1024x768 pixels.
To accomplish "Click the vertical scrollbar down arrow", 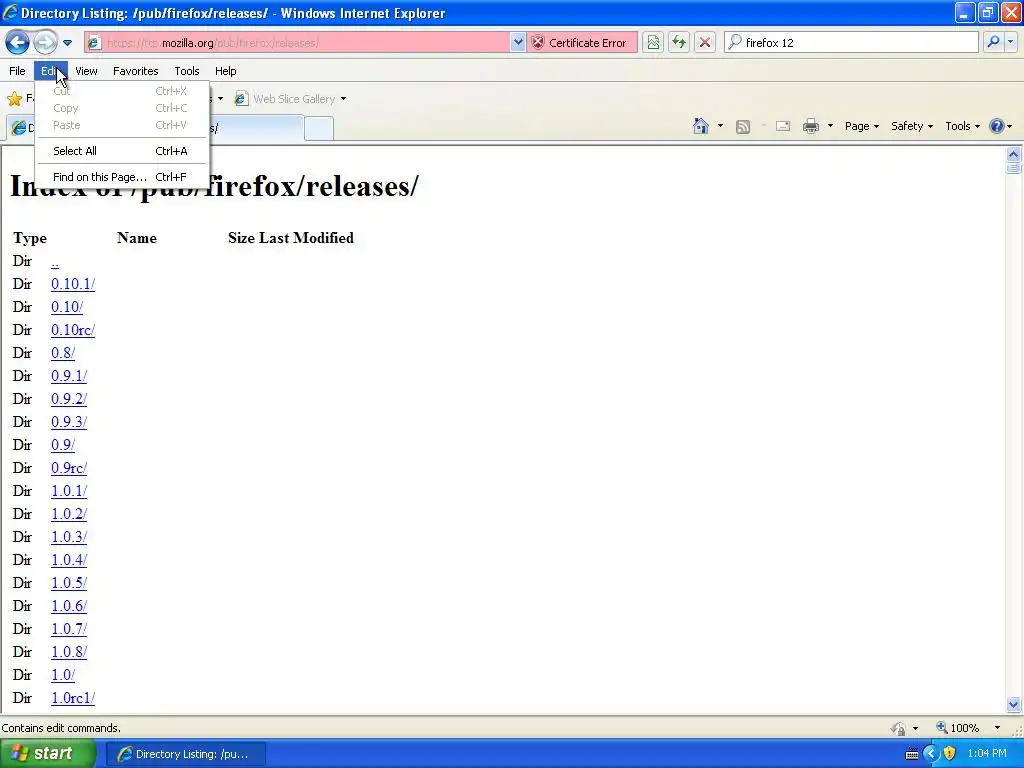I will 1014,704.
